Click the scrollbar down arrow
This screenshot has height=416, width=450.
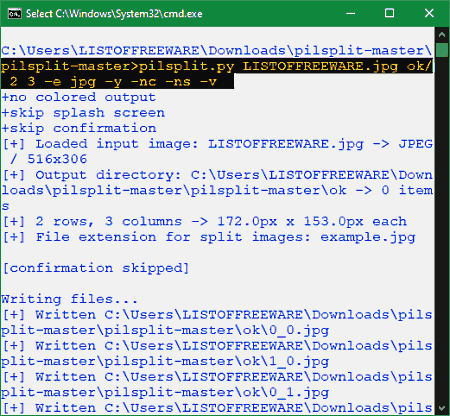(x=442, y=408)
